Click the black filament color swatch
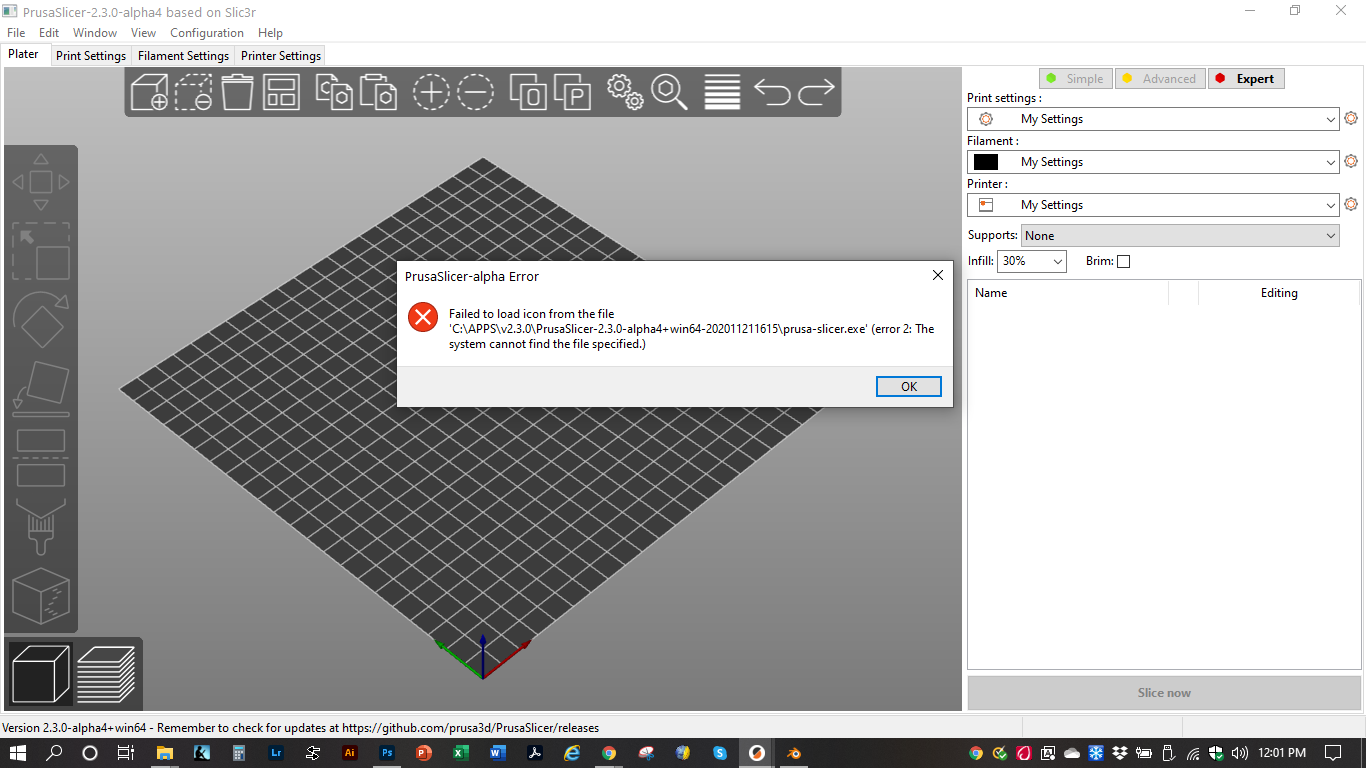The image size is (1366, 768). coord(986,161)
